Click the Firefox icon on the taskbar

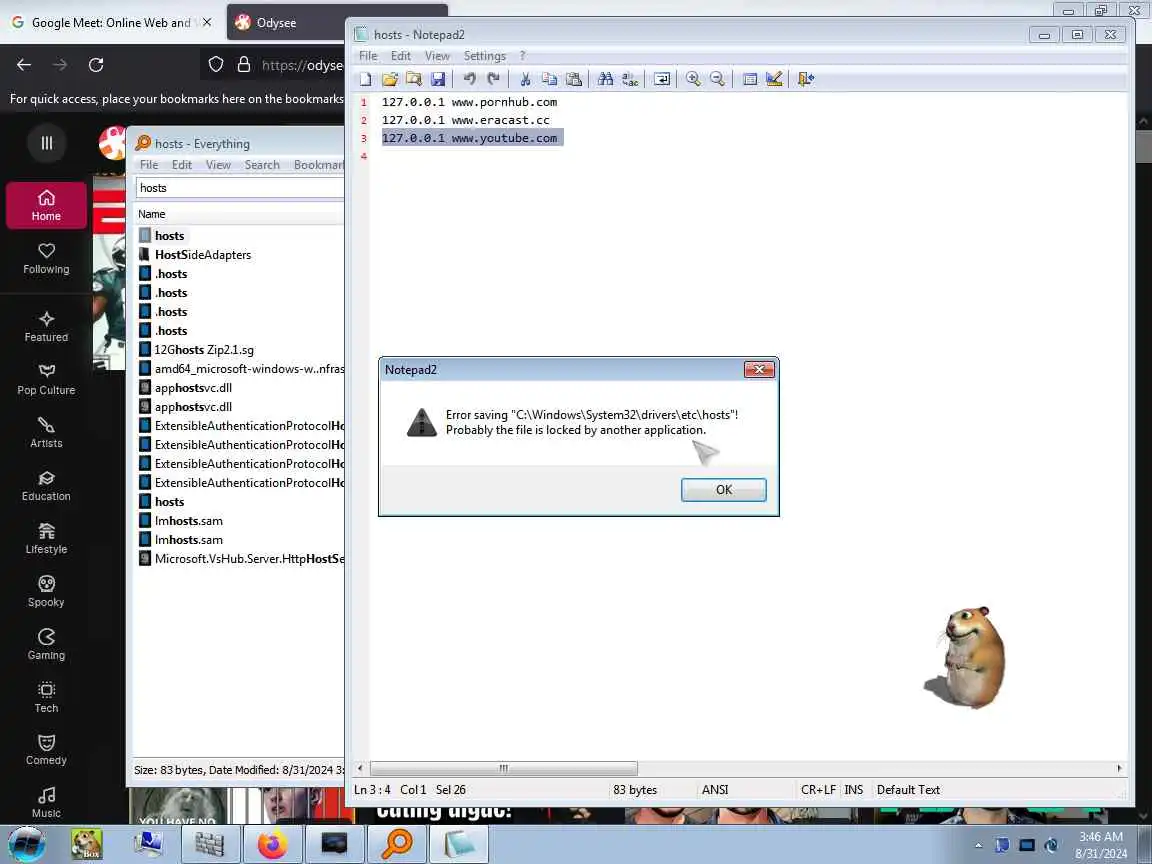tap(272, 844)
